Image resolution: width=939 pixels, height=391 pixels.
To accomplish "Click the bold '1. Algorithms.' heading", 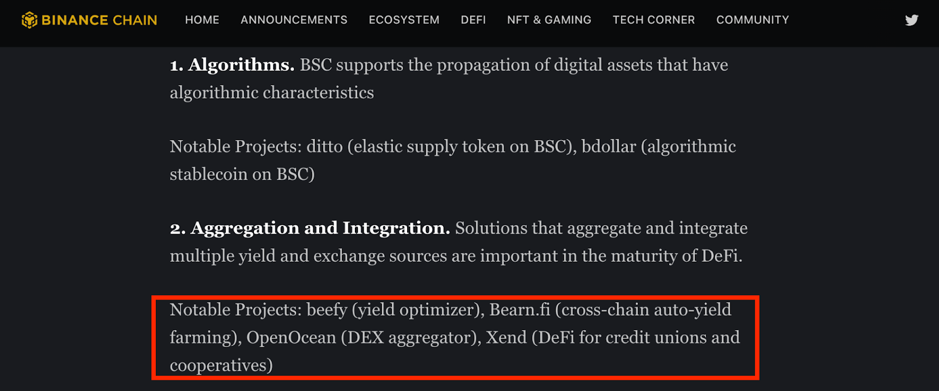I will point(232,65).
